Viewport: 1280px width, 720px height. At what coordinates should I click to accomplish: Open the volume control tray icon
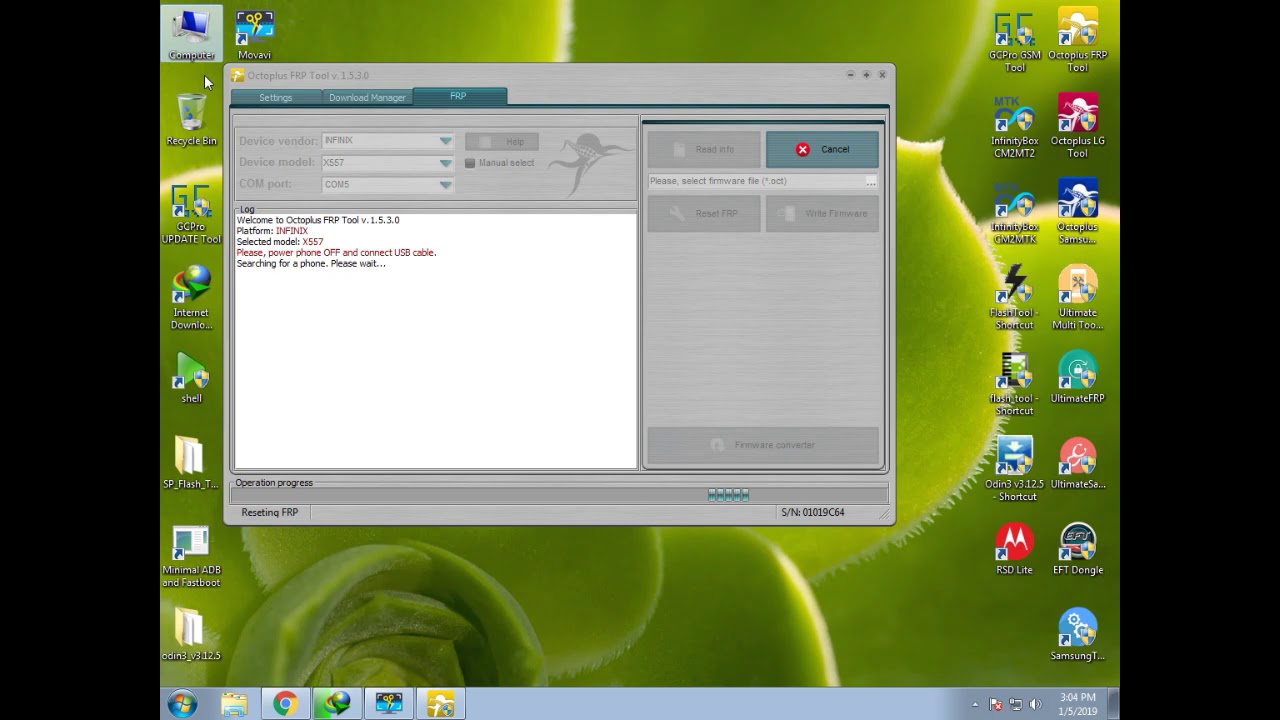[1035, 704]
